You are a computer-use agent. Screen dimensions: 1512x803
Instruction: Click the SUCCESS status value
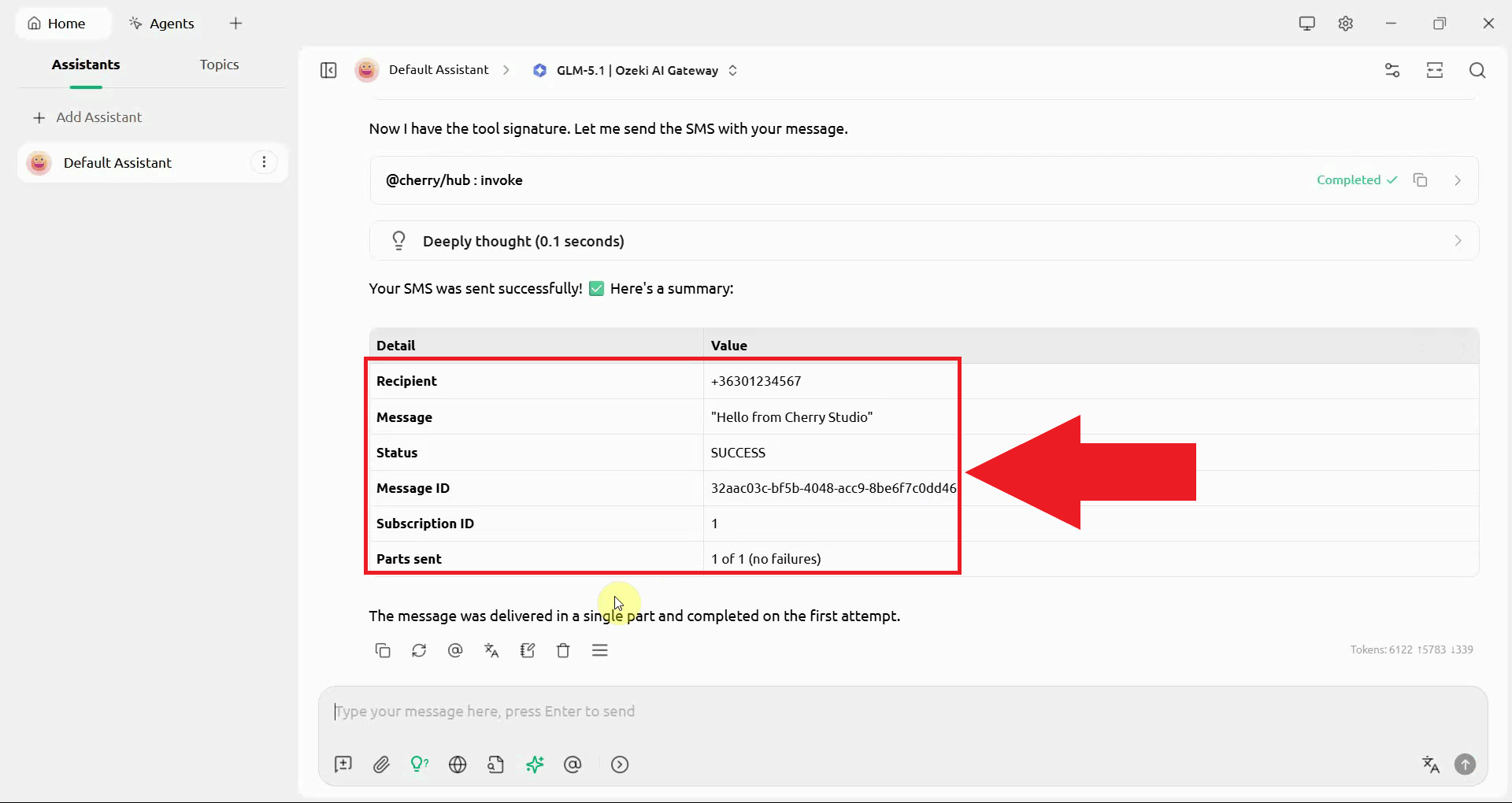[738, 453]
